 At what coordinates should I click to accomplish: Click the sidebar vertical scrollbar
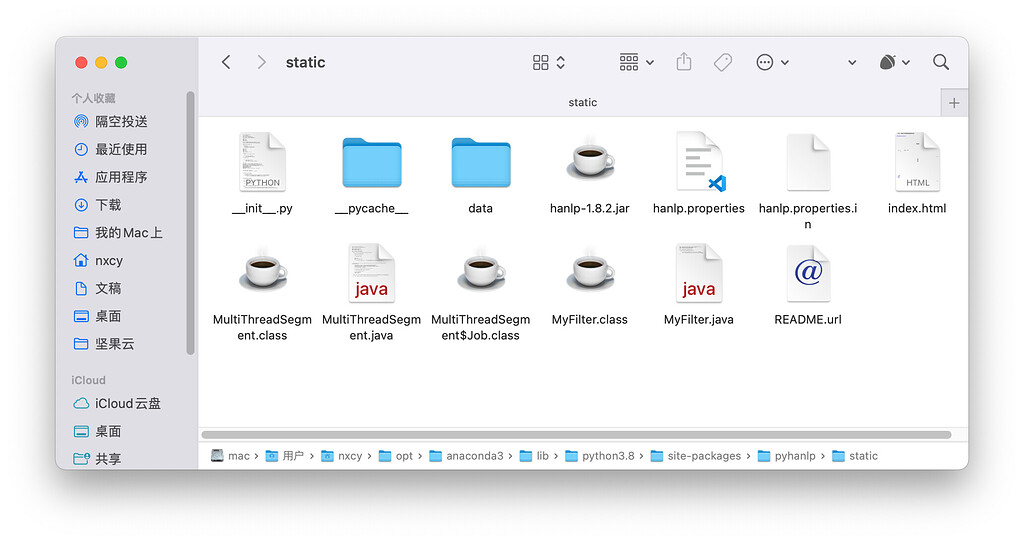point(190,223)
